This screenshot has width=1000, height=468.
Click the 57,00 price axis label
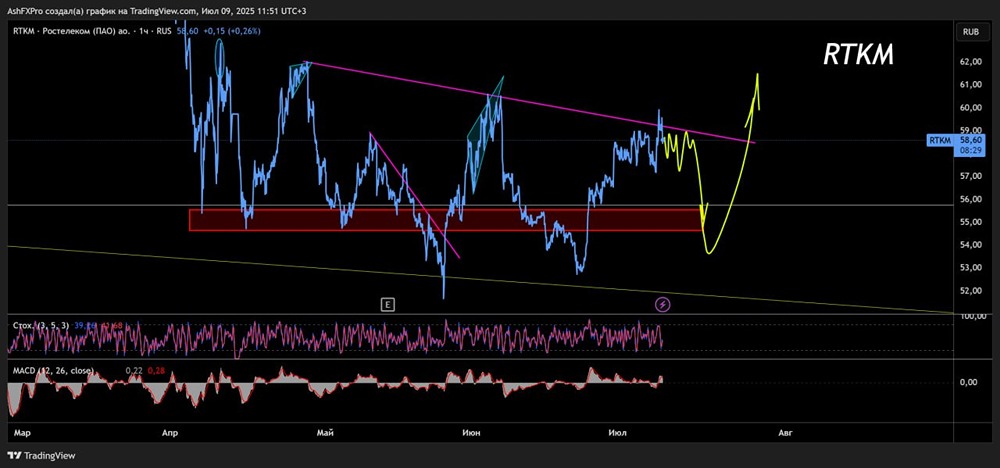tap(969, 176)
